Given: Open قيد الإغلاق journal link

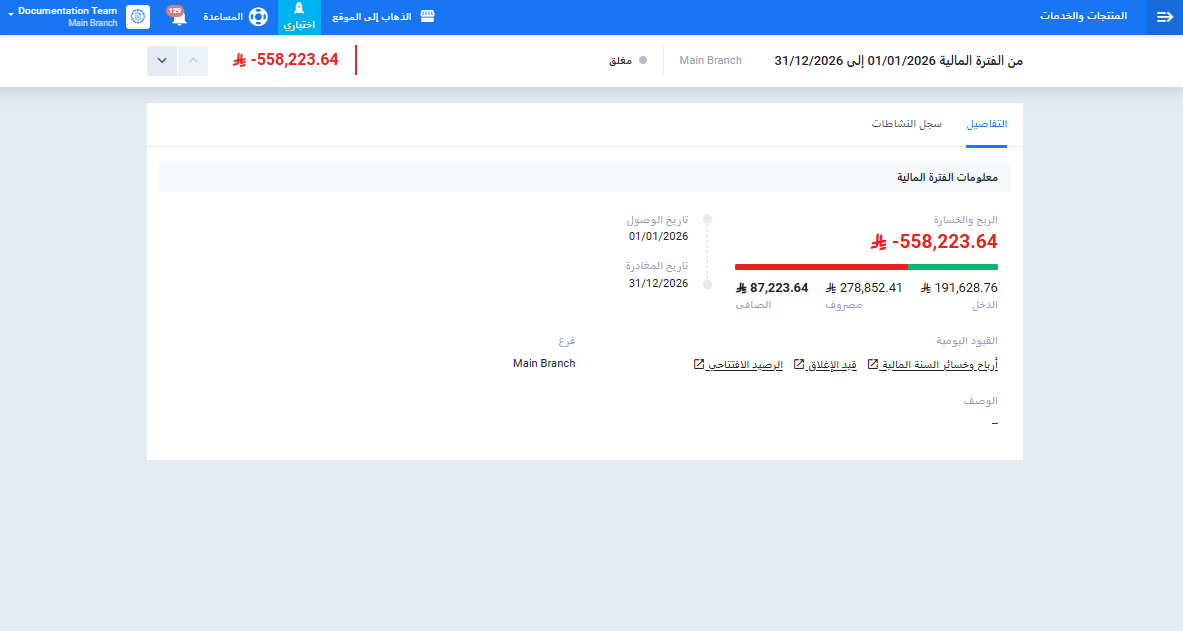Looking at the screenshot, I should pos(832,365).
